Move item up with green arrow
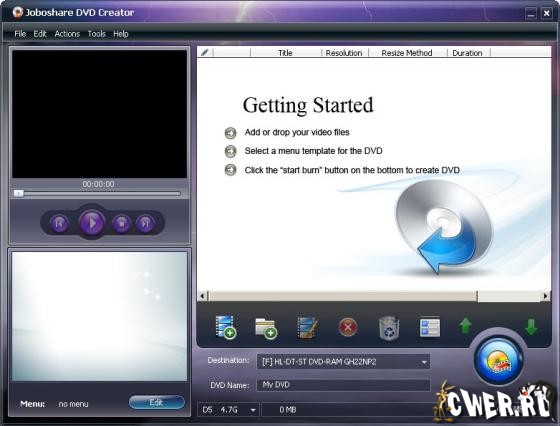The image size is (560, 426). (465, 326)
